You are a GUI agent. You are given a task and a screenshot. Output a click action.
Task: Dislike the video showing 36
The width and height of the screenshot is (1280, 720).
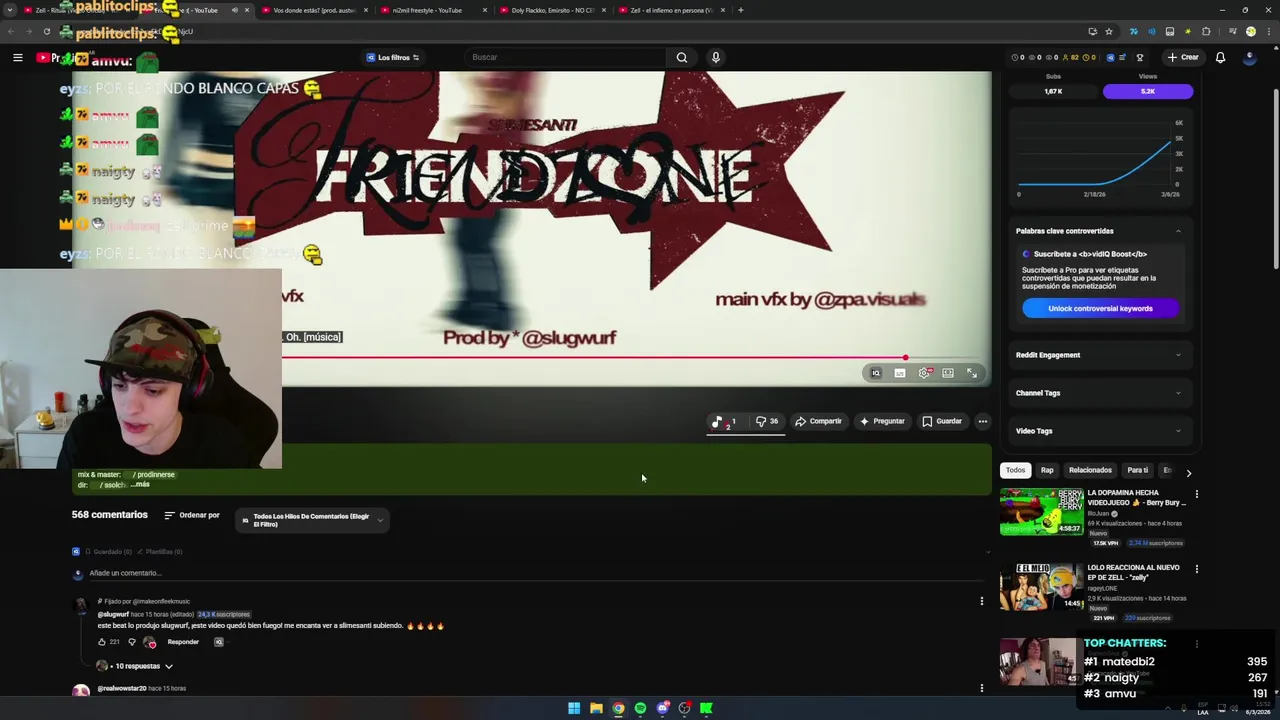pos(767,421)
